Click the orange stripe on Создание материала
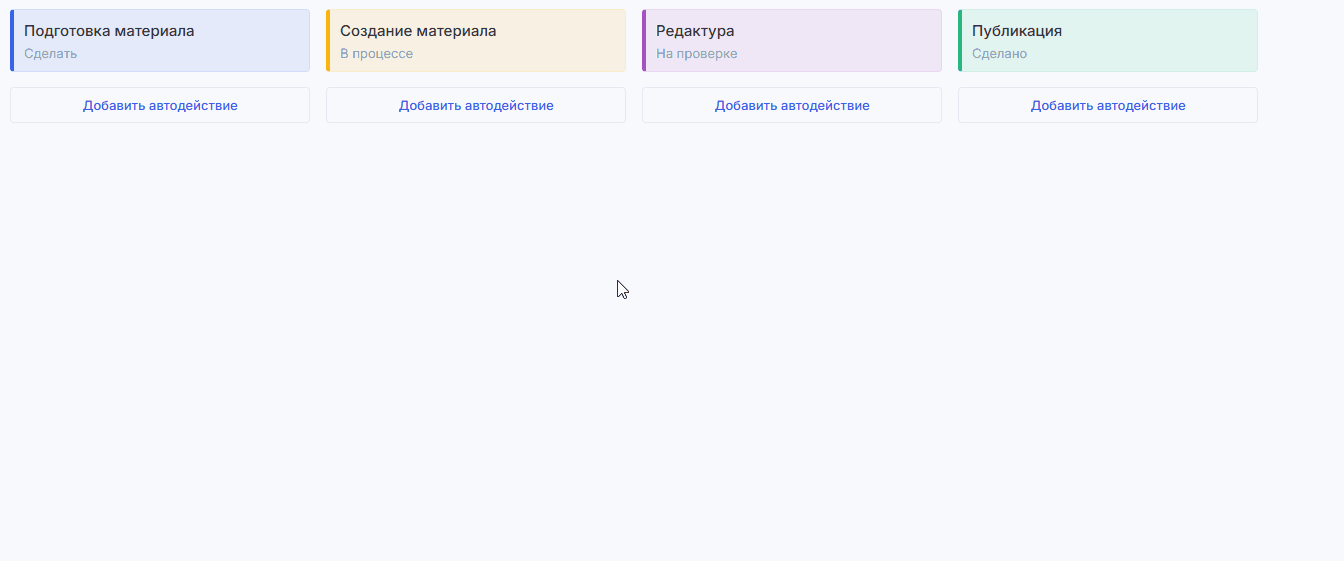 (x=328, y=41)
